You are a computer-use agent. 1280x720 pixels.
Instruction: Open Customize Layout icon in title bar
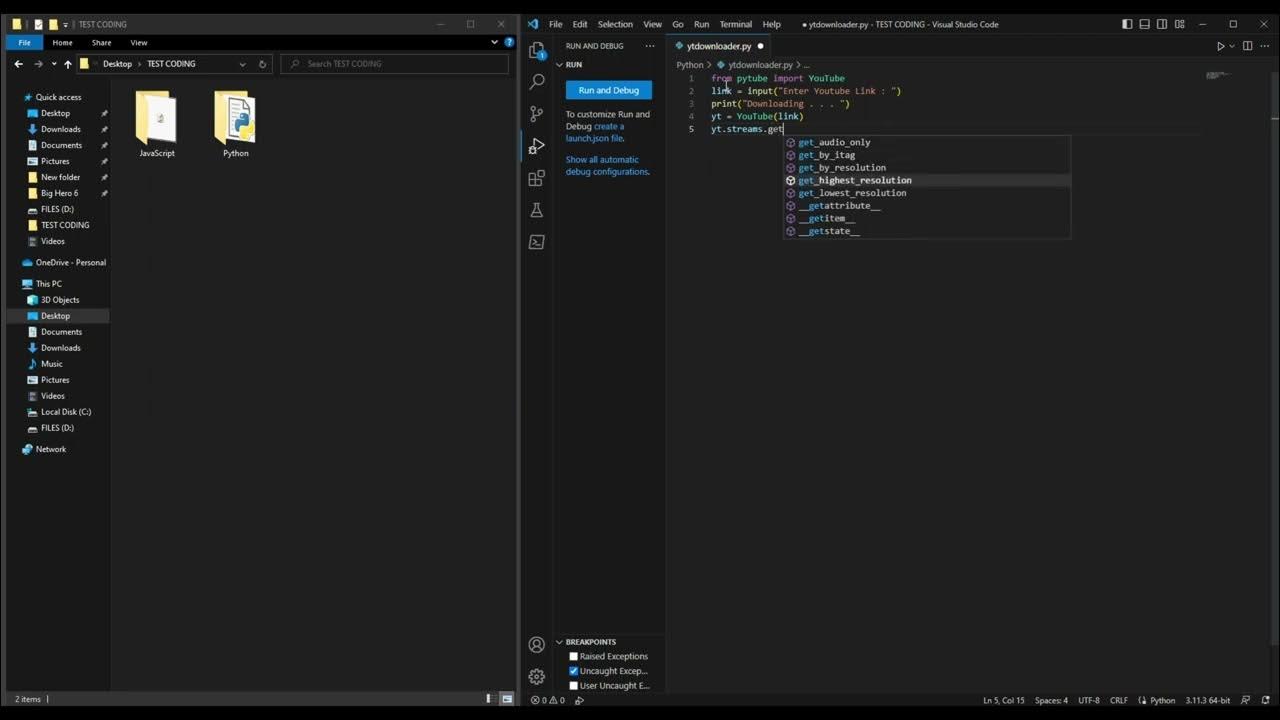1181,24
